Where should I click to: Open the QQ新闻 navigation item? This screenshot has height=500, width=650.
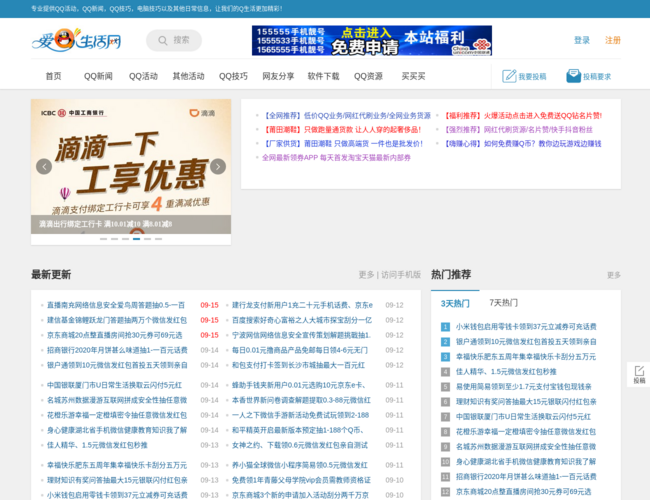pyautogui.click(x=98, y=76)
